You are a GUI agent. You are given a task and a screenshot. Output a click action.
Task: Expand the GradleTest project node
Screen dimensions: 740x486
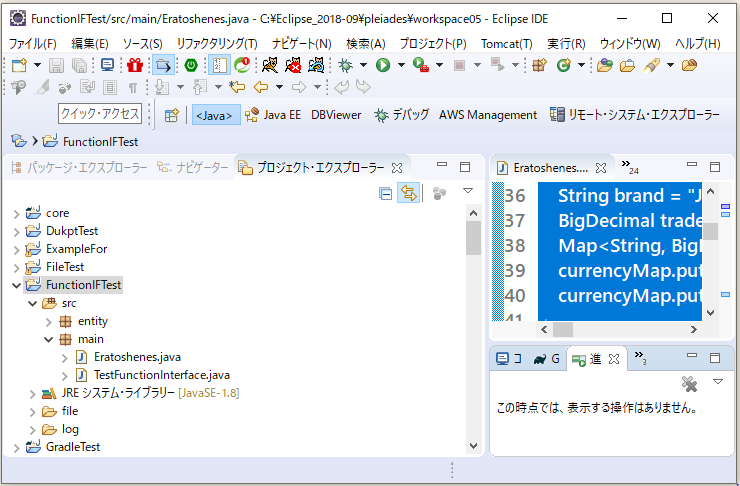(x=16, y=447)
